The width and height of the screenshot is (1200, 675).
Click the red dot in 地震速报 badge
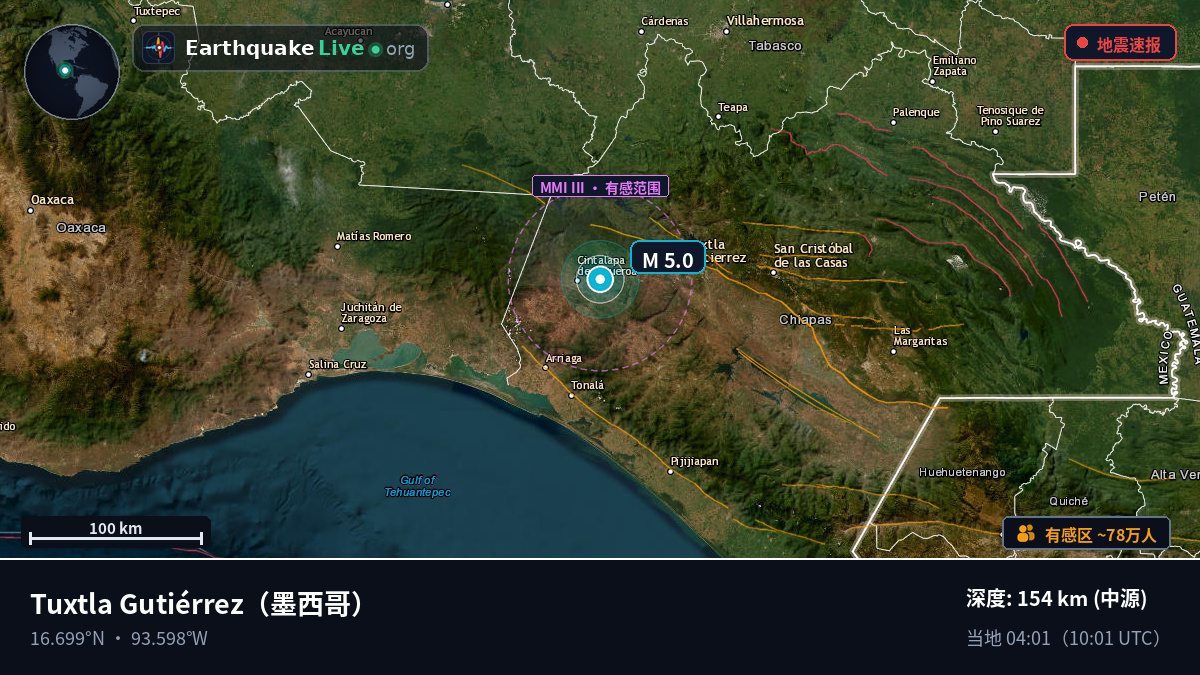click(1082, 44)
